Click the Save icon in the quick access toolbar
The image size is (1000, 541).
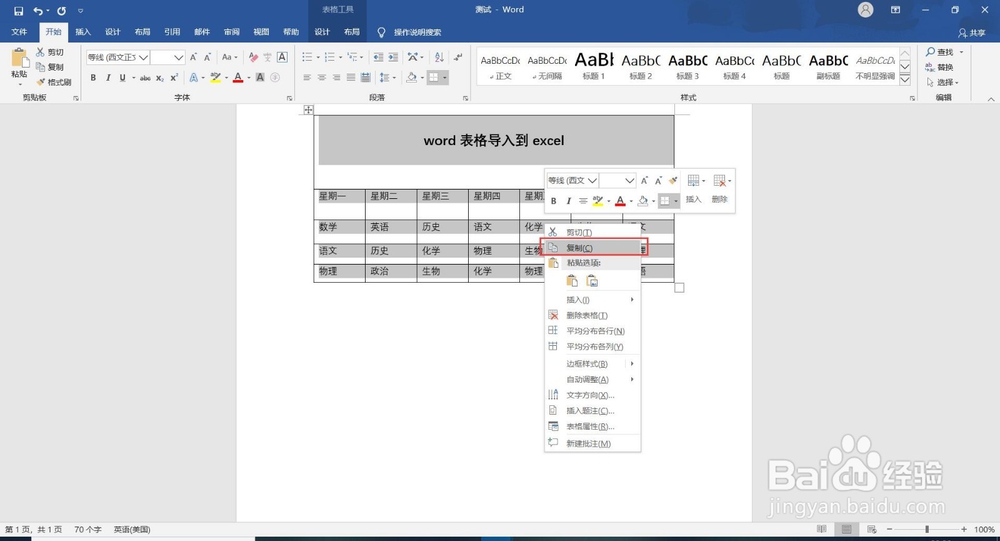click(18, 11)
